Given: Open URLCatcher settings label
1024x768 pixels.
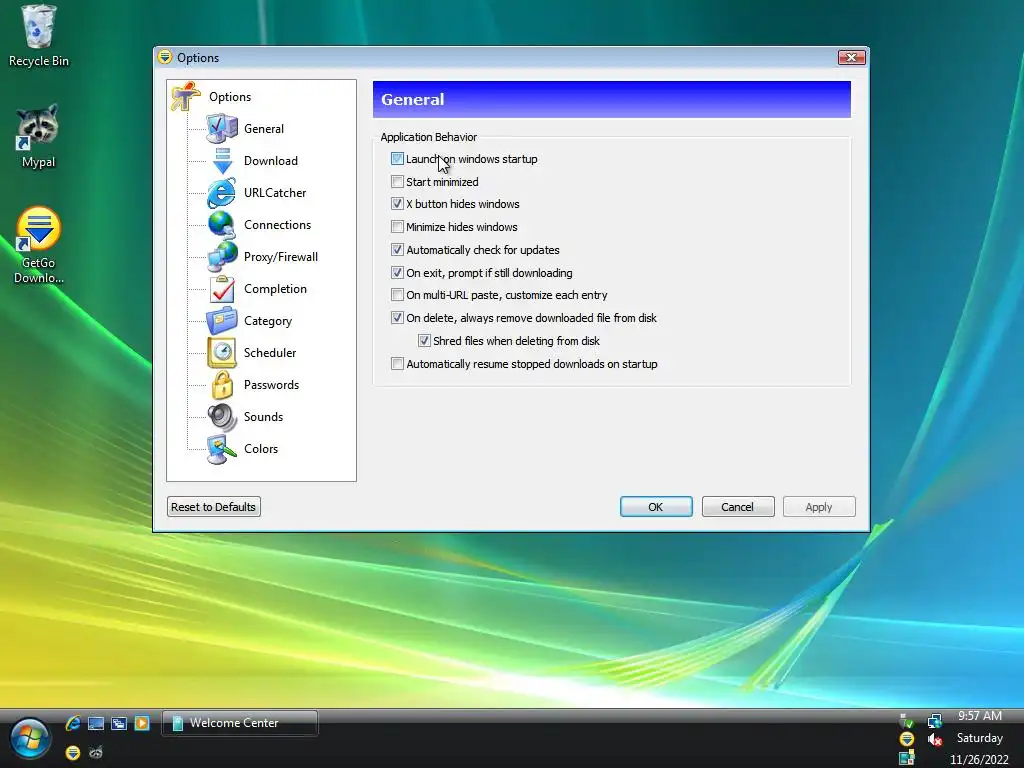Looking at the screenshot, I should point(275,193).
